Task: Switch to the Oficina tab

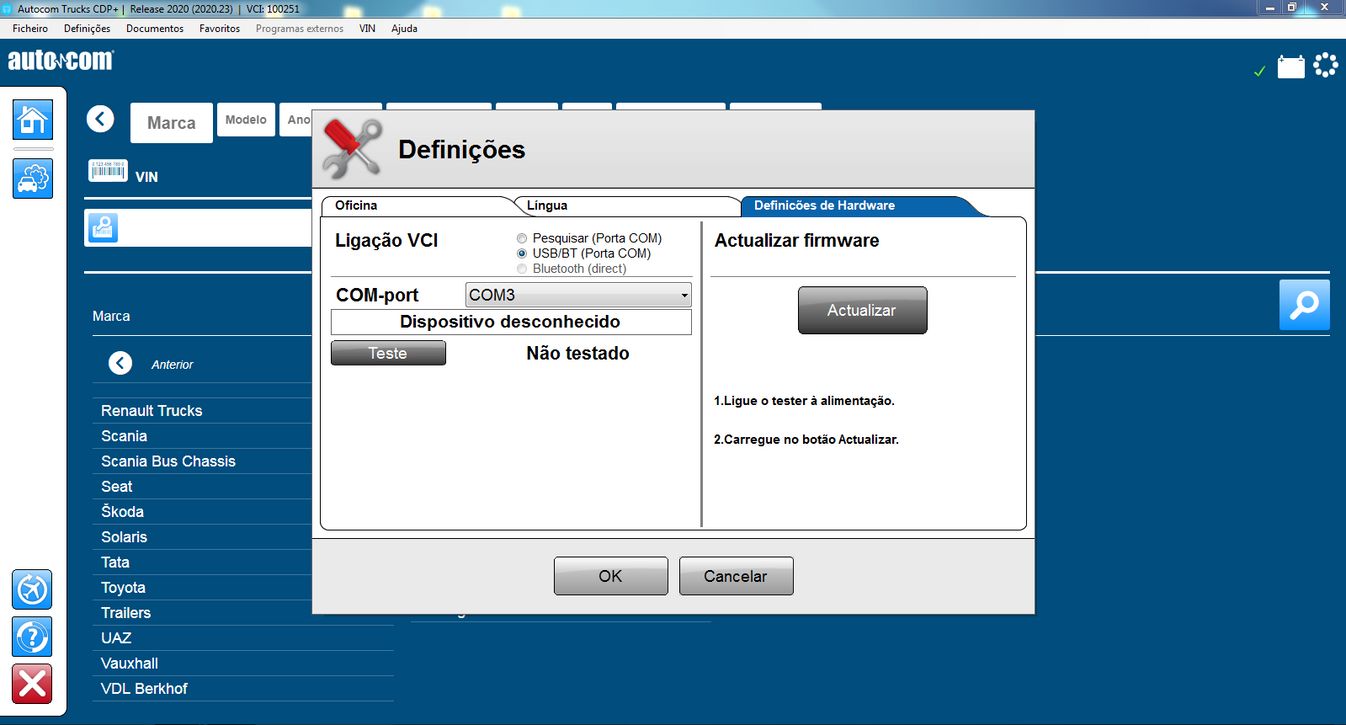Action: (357, 205)
